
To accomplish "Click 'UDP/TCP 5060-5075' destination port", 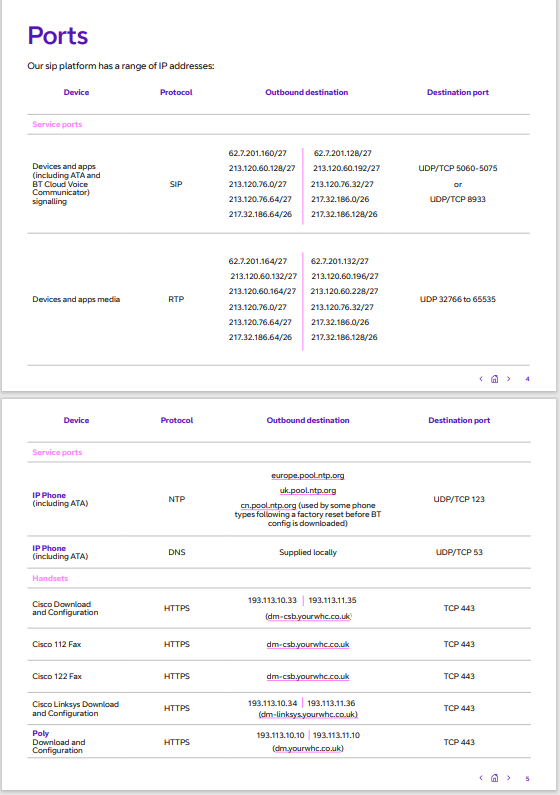I will (458, 168).
